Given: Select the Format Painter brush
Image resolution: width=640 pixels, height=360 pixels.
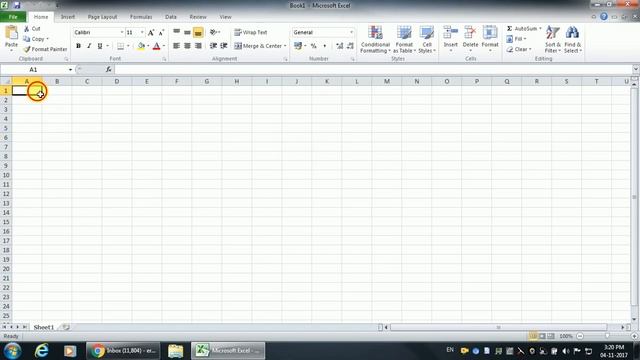Looking at the screenshot, I should click(x=45, y=49).
